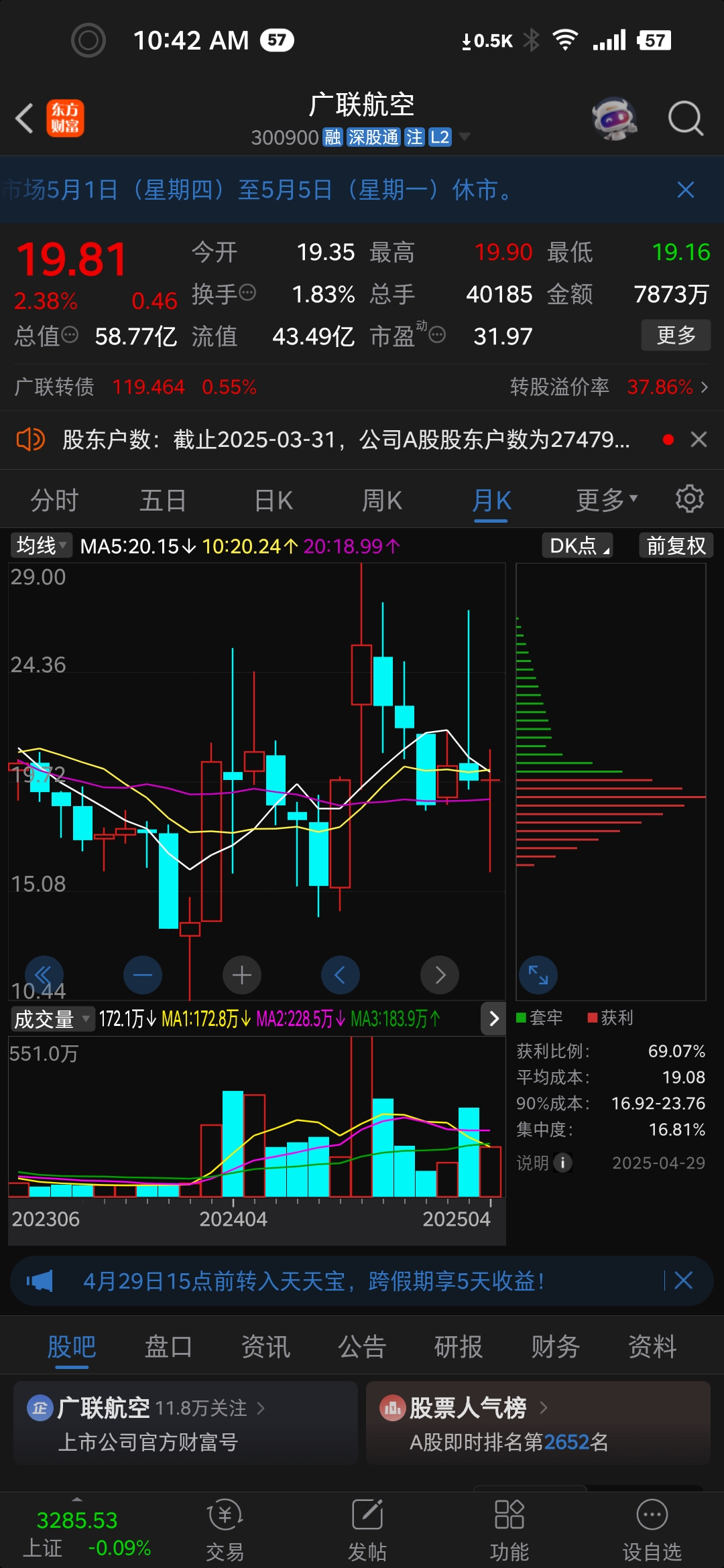Tap the L2 level-2 tag
The image size is (724, 1568).
pyautogui.click(x=440, y=137)
